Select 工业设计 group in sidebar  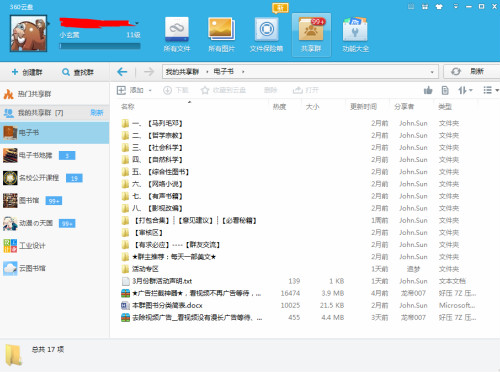[x=54, y=246]
